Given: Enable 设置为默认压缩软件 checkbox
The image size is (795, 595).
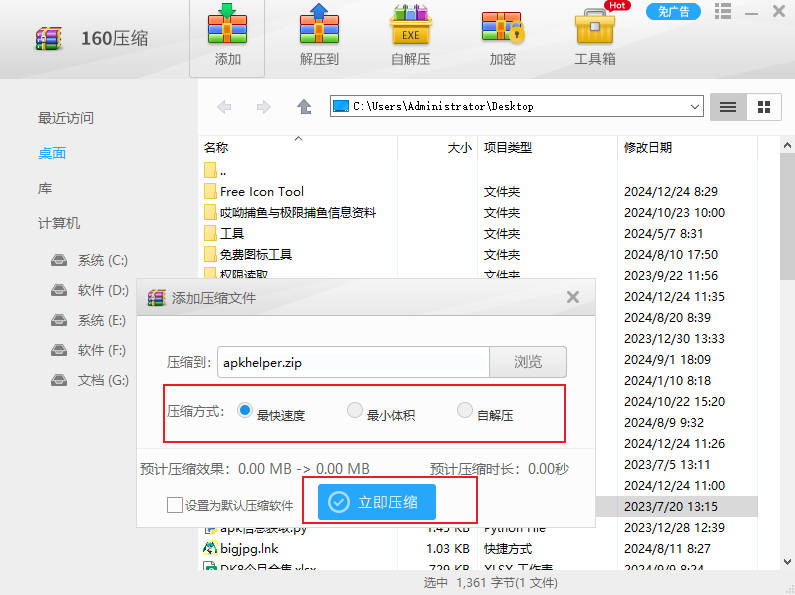Looking at the screenshot, I should click(x=175, y=505).
